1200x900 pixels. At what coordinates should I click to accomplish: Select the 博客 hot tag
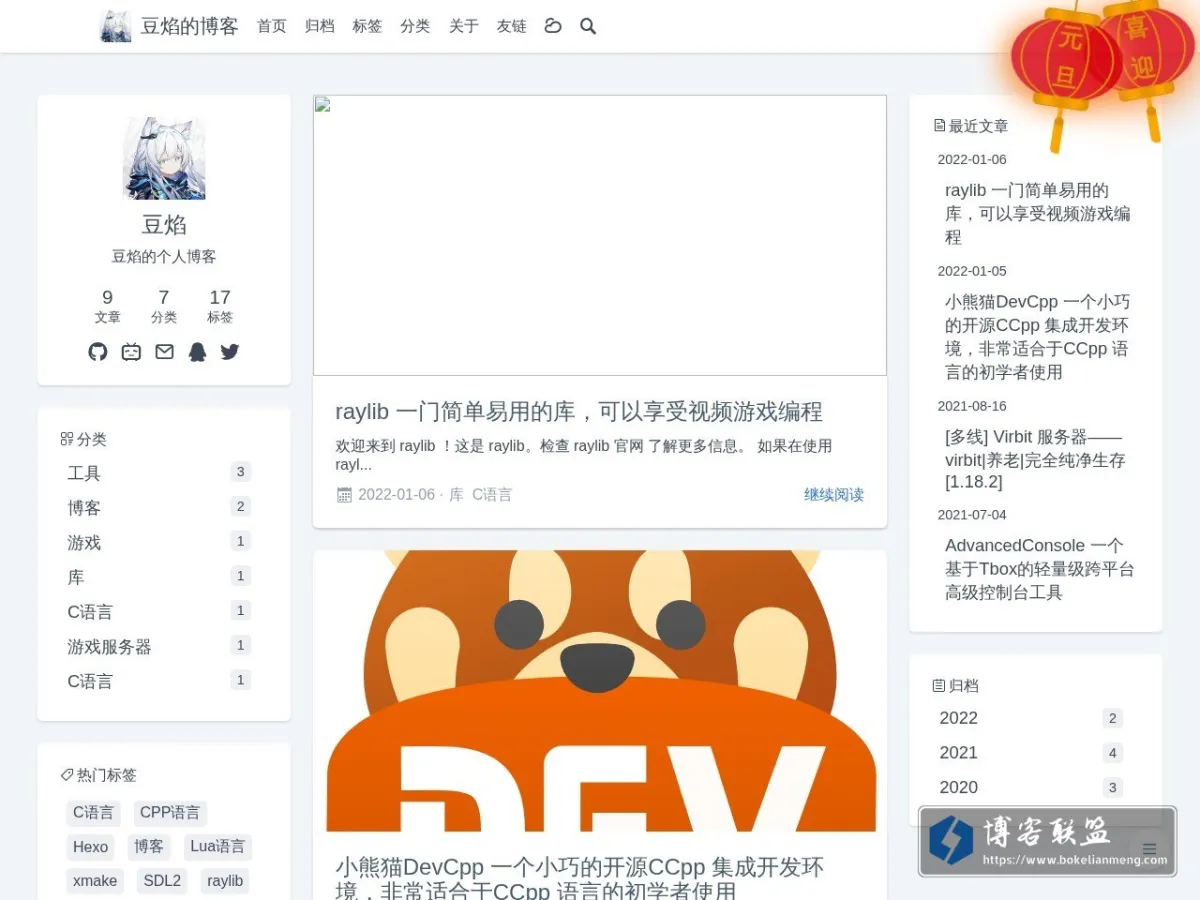(149, 847)
